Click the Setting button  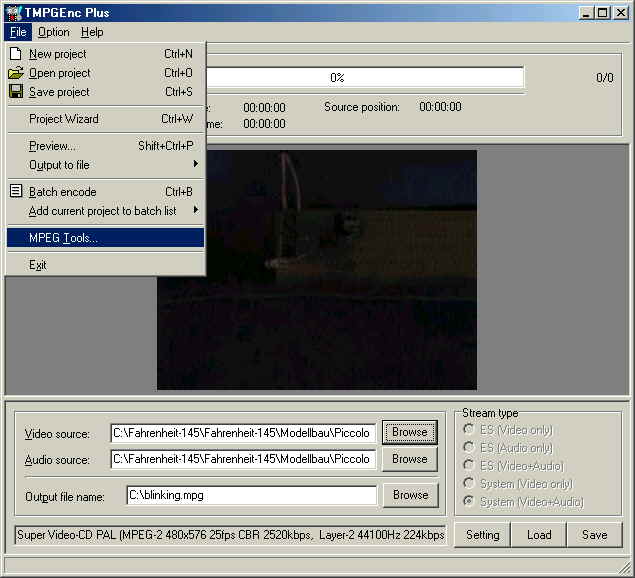pos(482,535)
